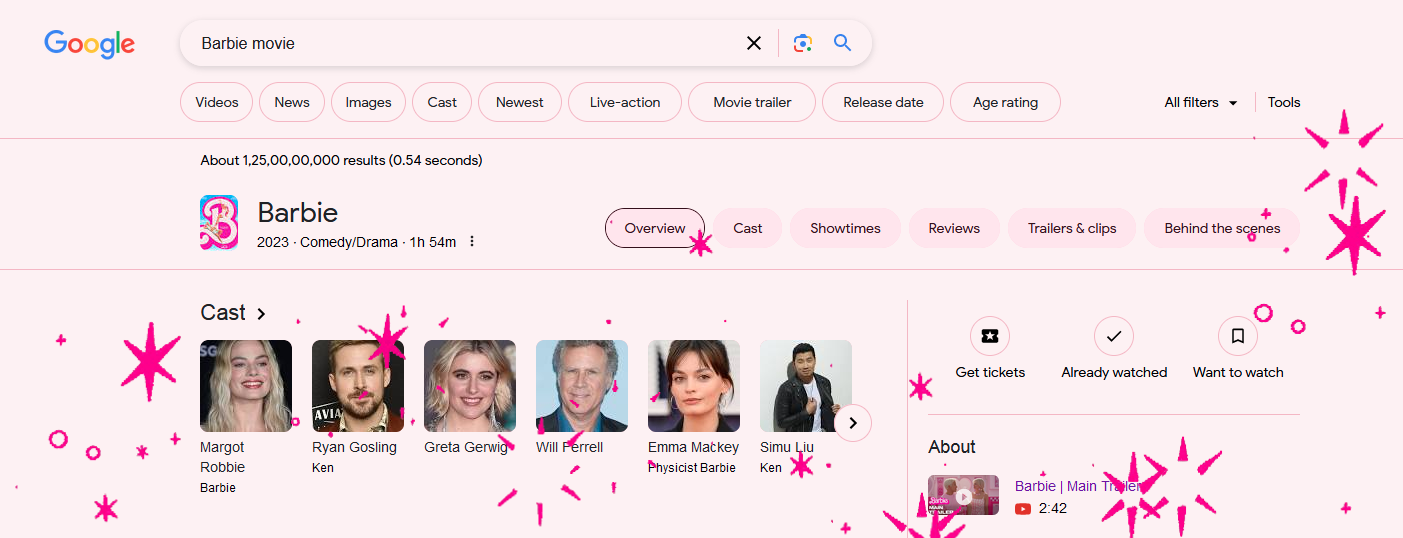Click the Margot Robbie name text

click(223, 457)
